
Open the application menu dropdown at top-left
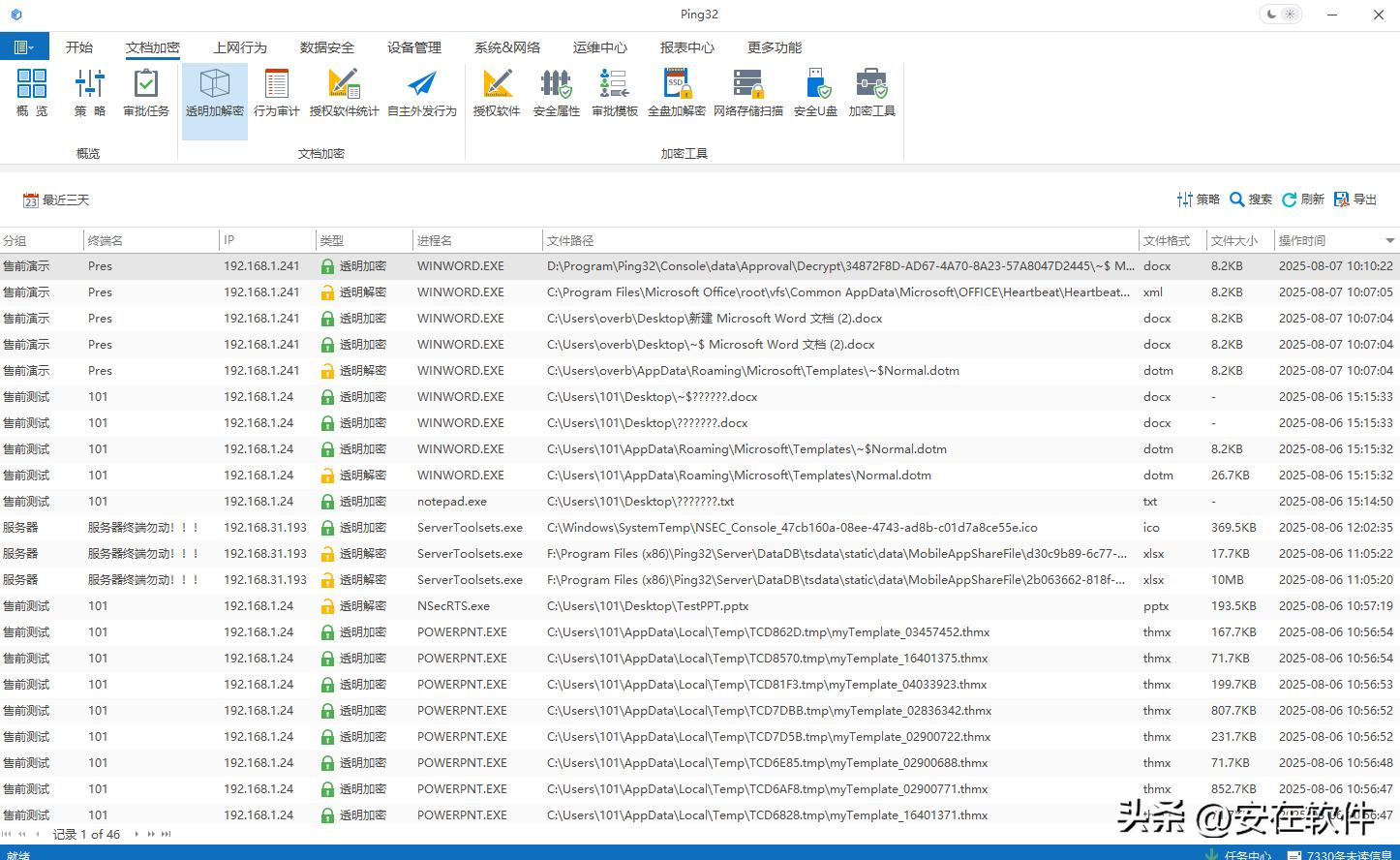point(24,46)
